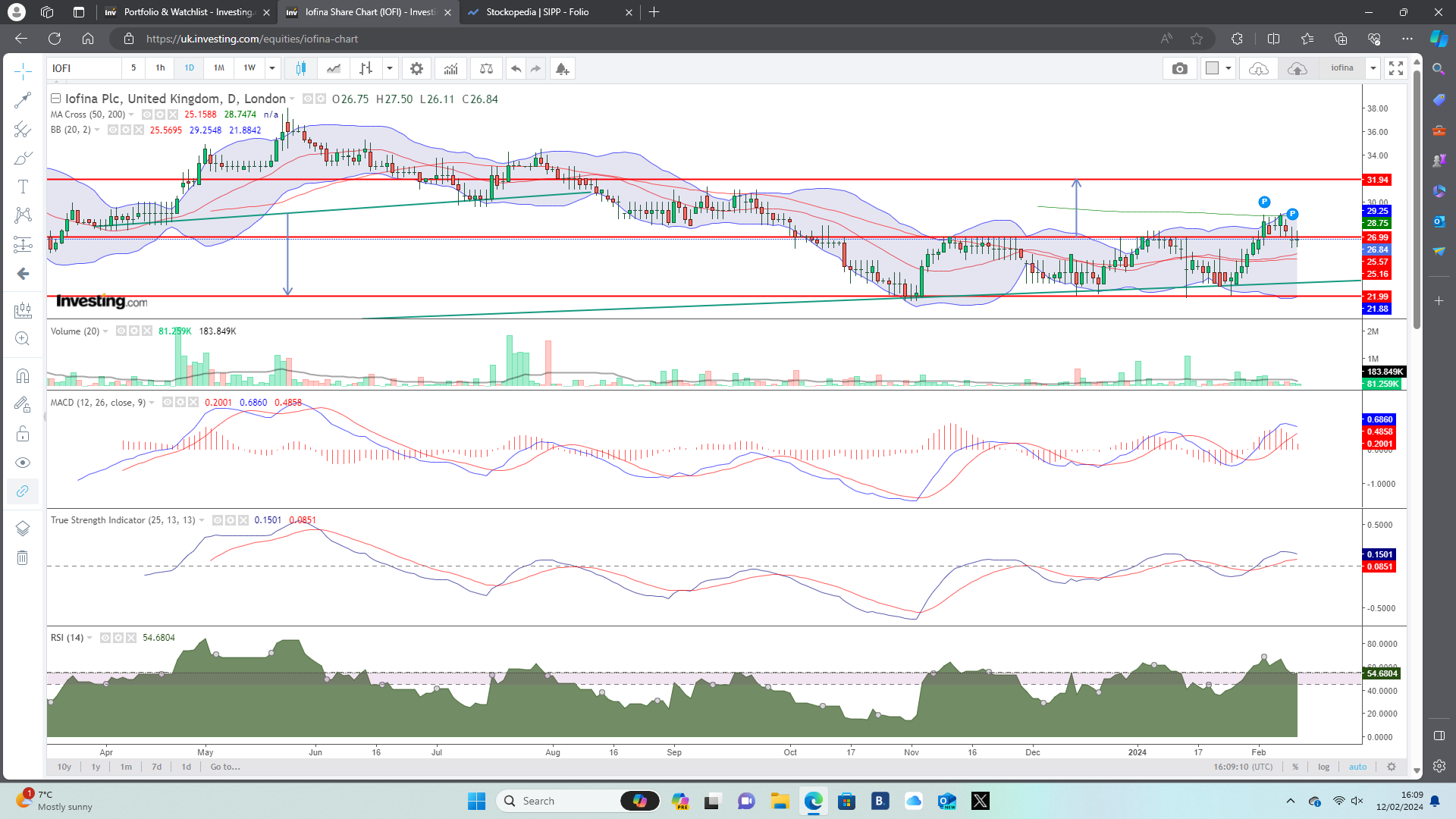This screenshot has width=1456, height=819.
Task: Create an alert with bell icon
Action: pyautogui.click(x=562, y=68)
